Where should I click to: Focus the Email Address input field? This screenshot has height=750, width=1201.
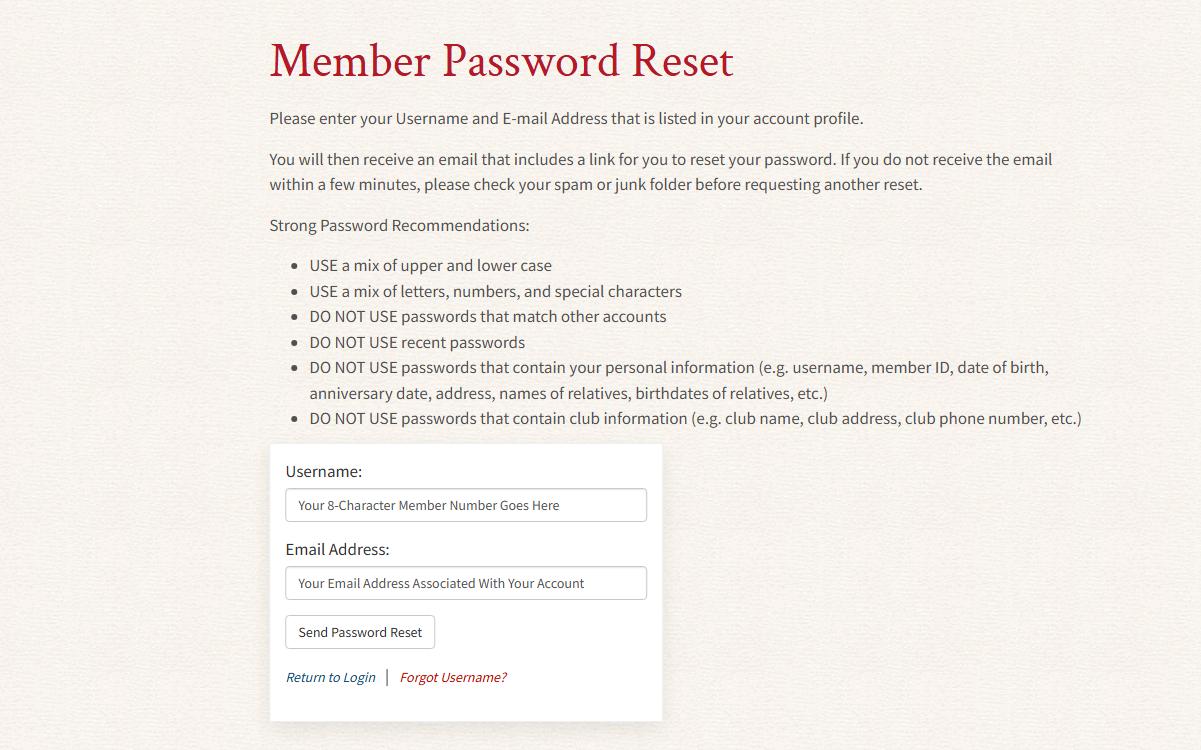(466, 583)
